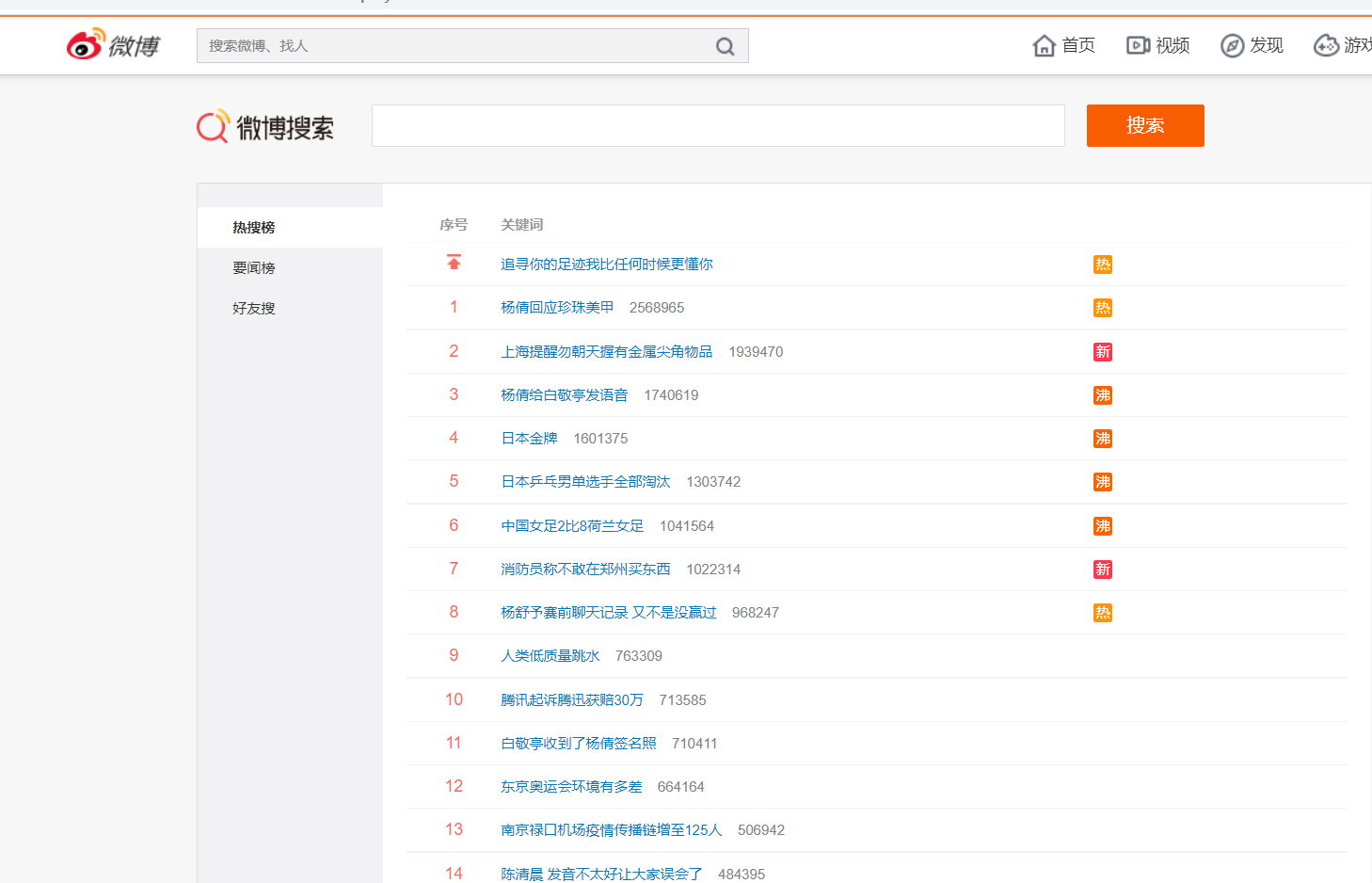Click rank number 10
Image resolution: width=1372 pixels, height=883 pixels.
click(454, 699)
